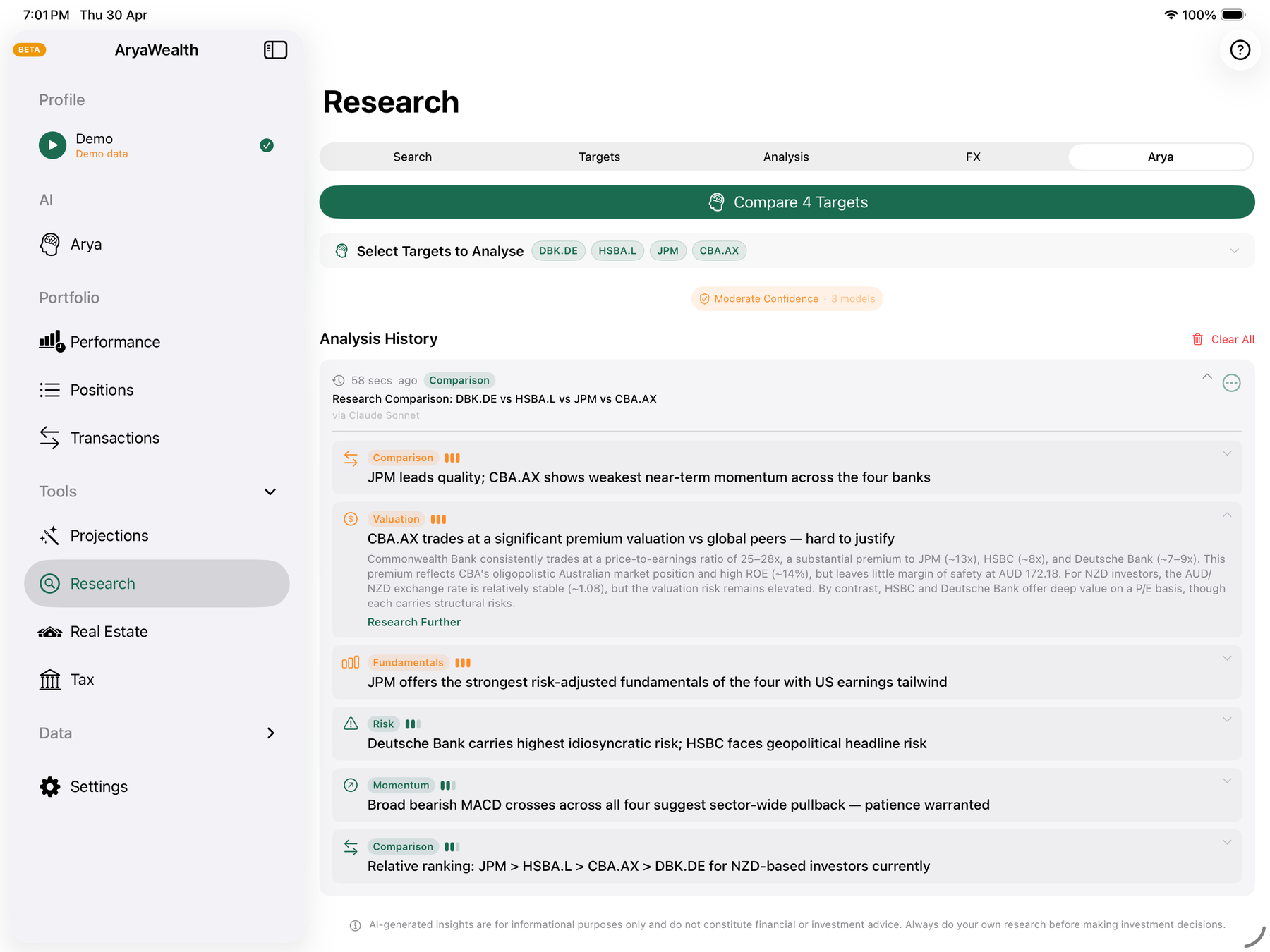This screenshot has width=1270, height=952.
Task: Select the Arya tab
Action: click(x=1161, y=157)
